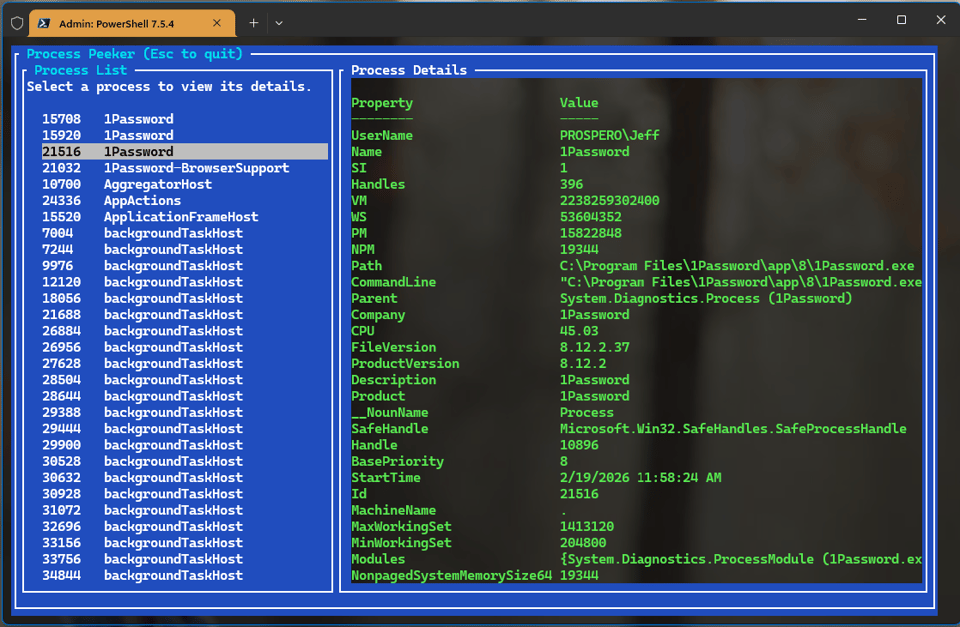Click the StartTime value in details
The image size is (960, 627).
click(640, 478)
